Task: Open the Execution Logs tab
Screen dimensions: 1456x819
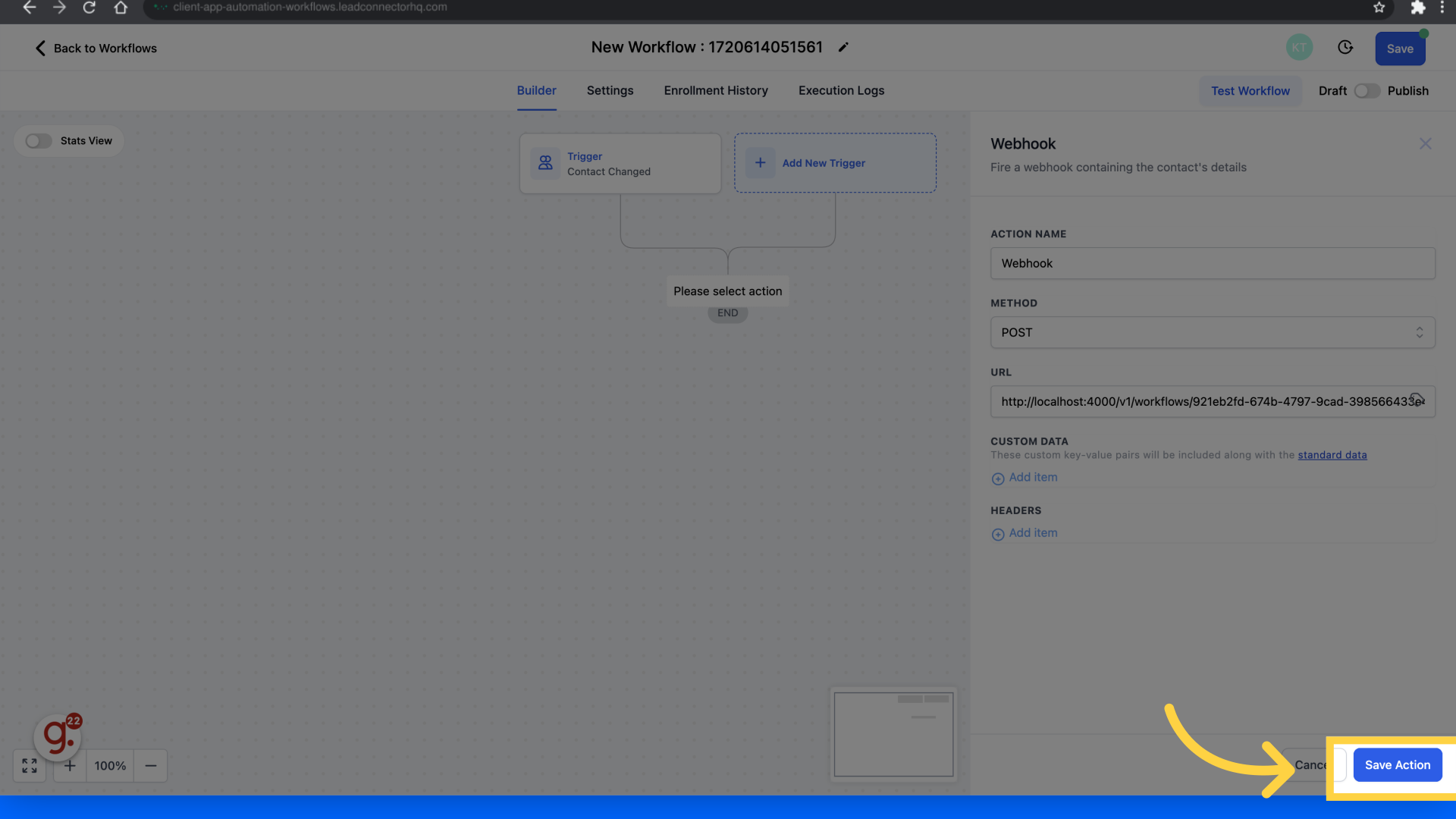Action: tap(841, 91)
